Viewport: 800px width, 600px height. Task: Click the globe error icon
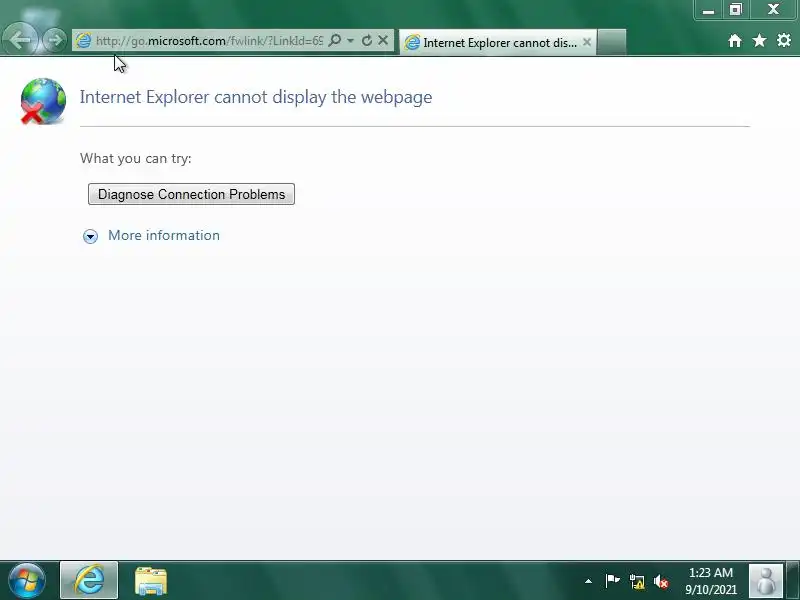[43, 101]
